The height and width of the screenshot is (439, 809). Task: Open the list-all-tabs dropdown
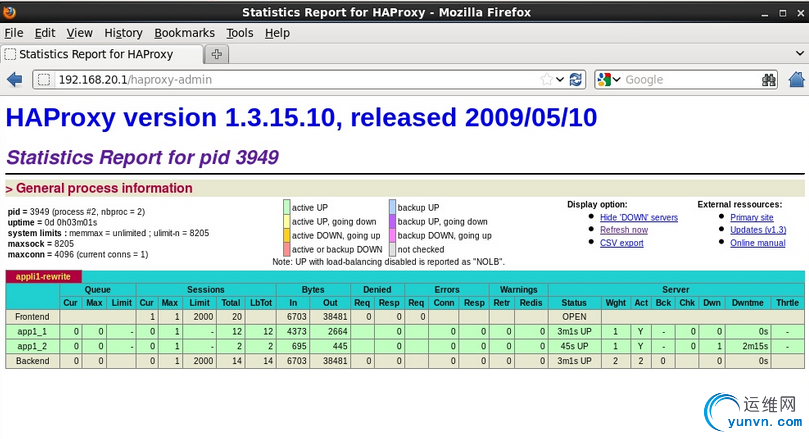click(x=800, y=53)
